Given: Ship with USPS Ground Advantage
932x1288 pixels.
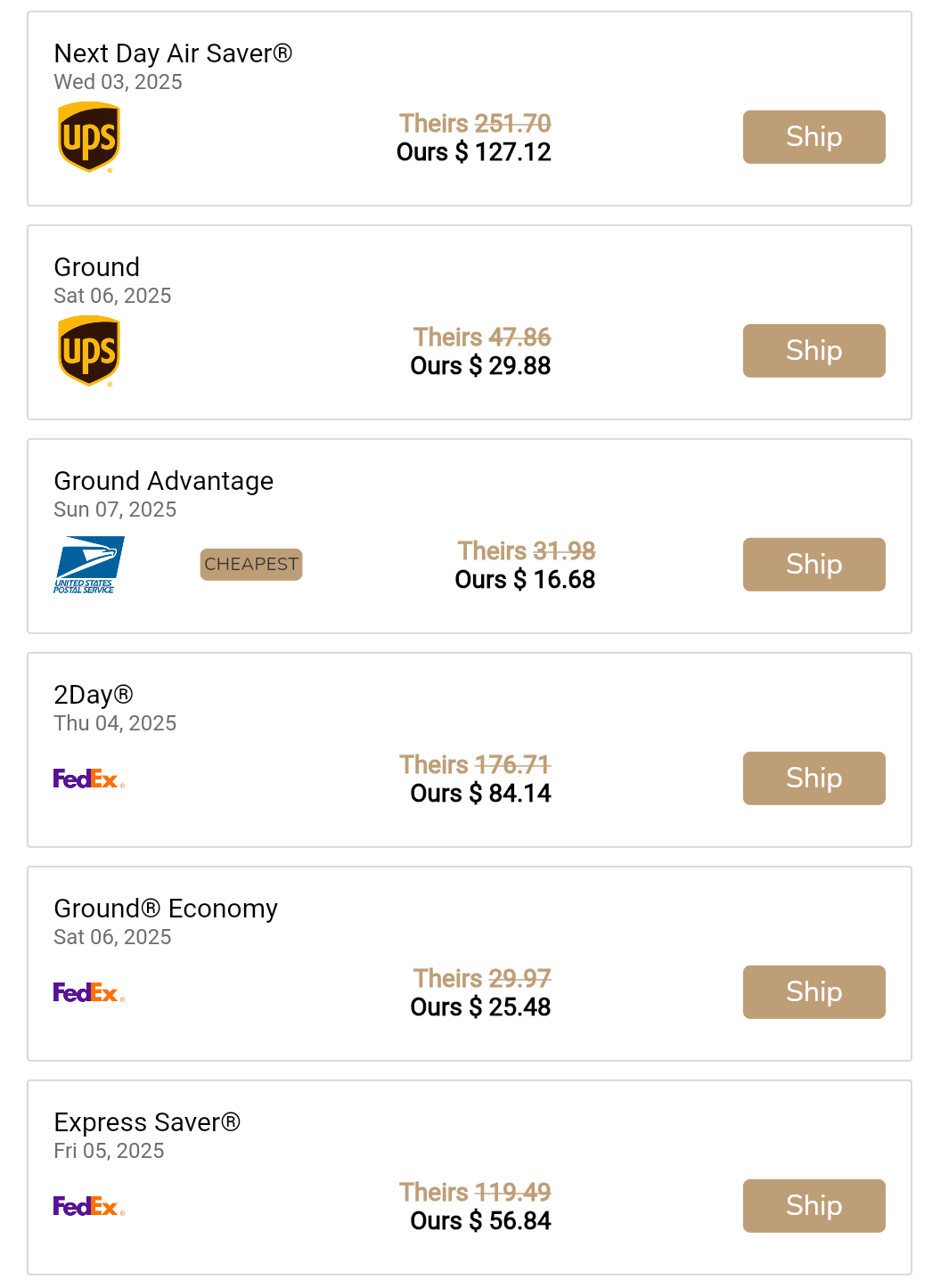Looking at the screenshot, I should (x=813, y=565).
